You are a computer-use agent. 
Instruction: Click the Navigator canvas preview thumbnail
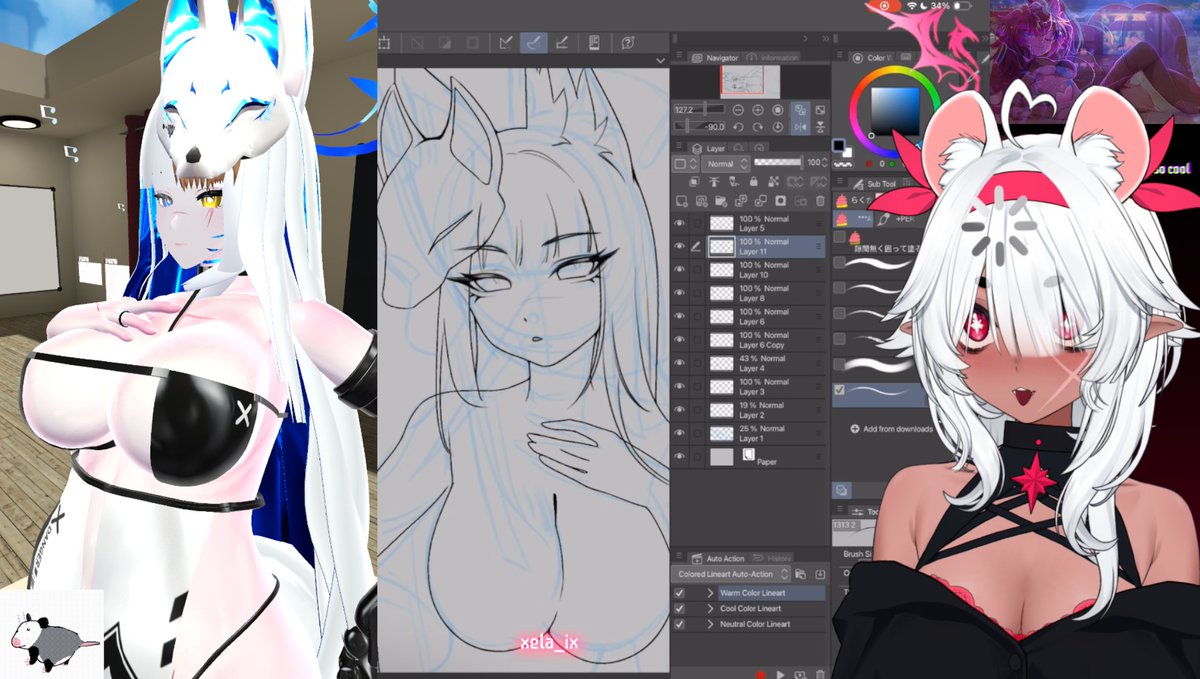click(x=749, y=81)
